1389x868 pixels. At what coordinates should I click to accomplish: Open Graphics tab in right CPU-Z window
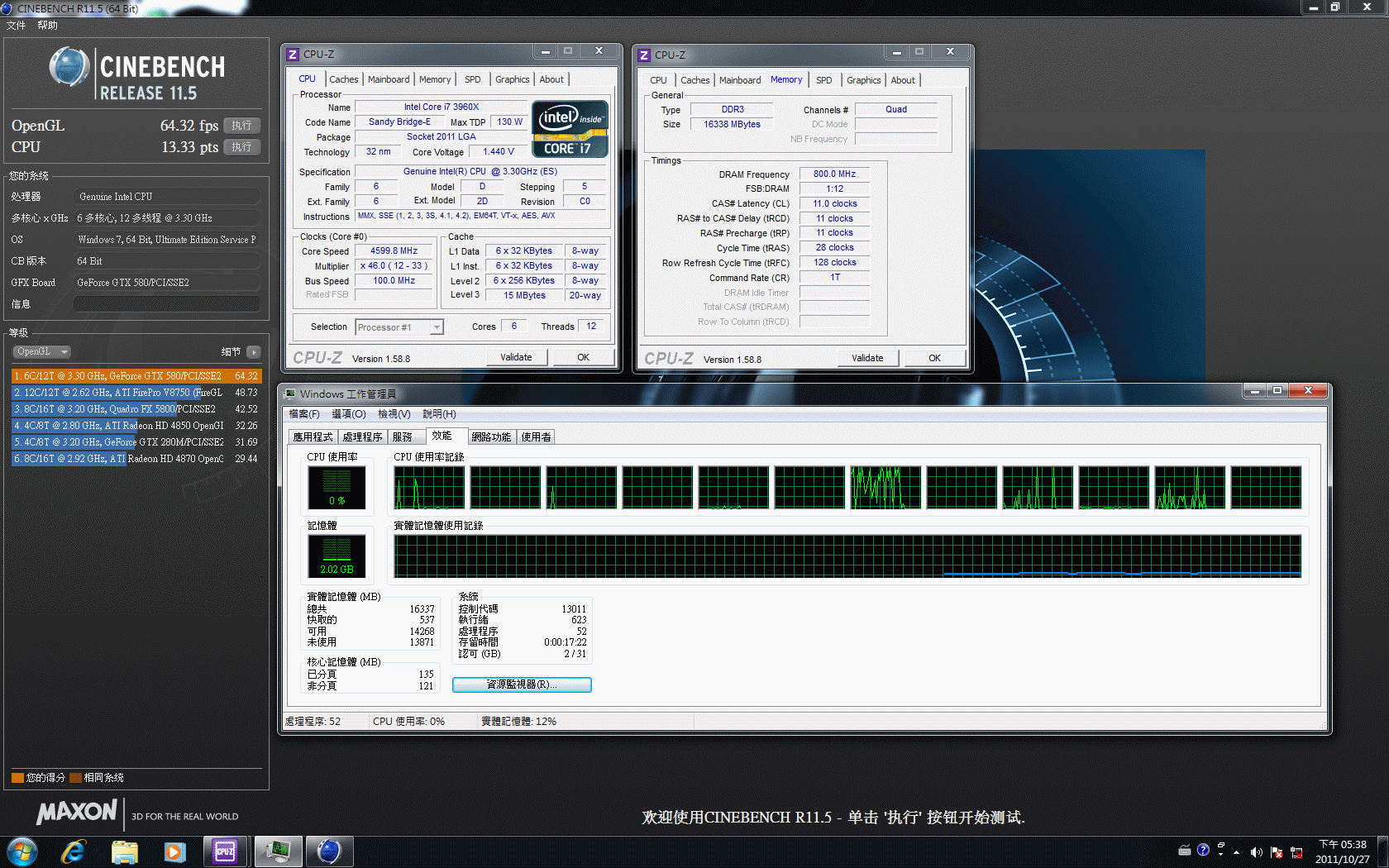tap(863, 80)
